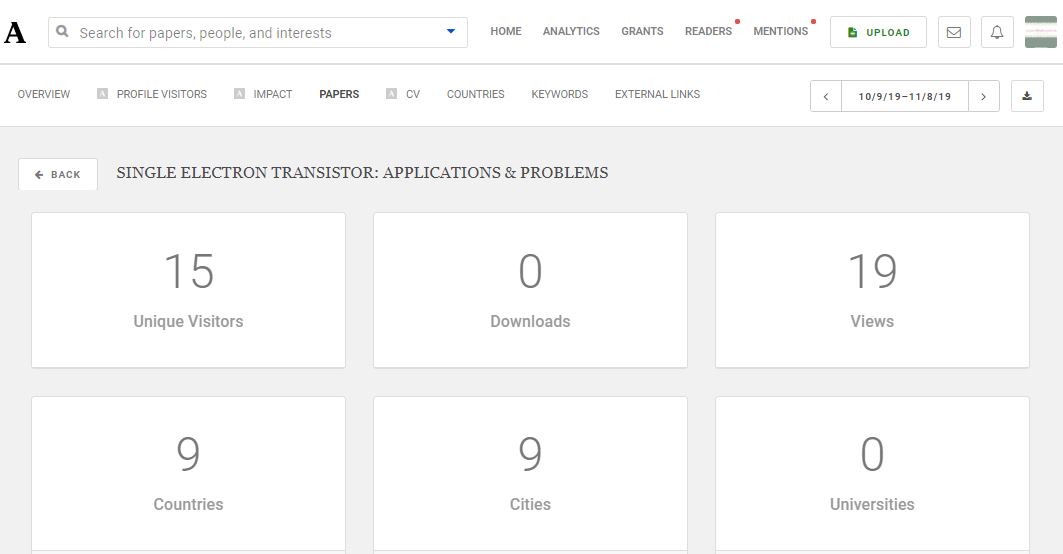Image resolution: width=1063 pixels, height=554 pixels.
Task: Click the UPLOAD button
Action: [x=878, y=33]
